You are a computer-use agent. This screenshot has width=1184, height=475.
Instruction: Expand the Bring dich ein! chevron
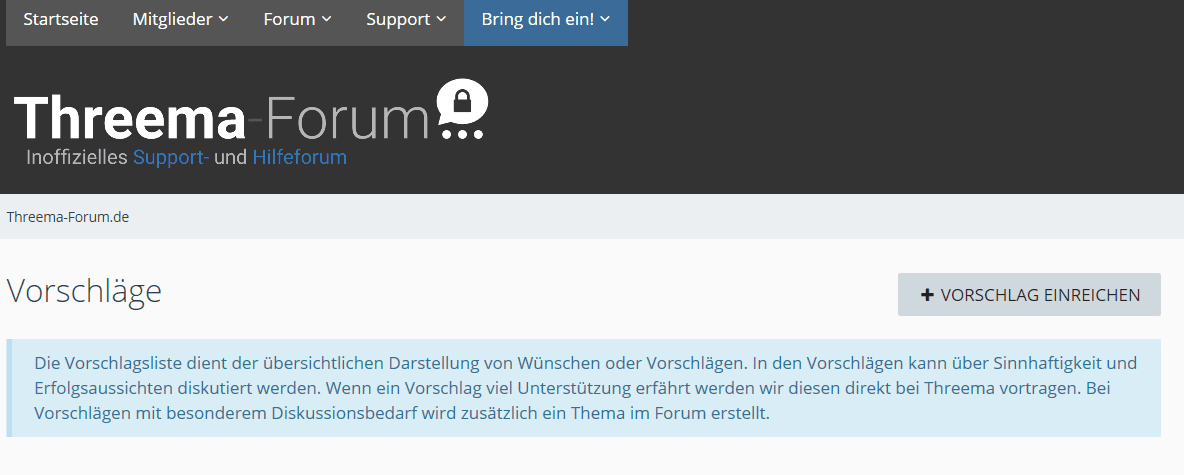[x=605, y=20]
